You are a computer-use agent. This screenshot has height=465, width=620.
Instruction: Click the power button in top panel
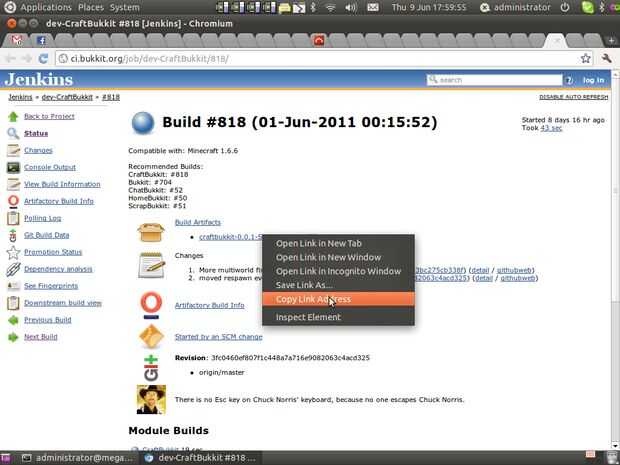565,7
